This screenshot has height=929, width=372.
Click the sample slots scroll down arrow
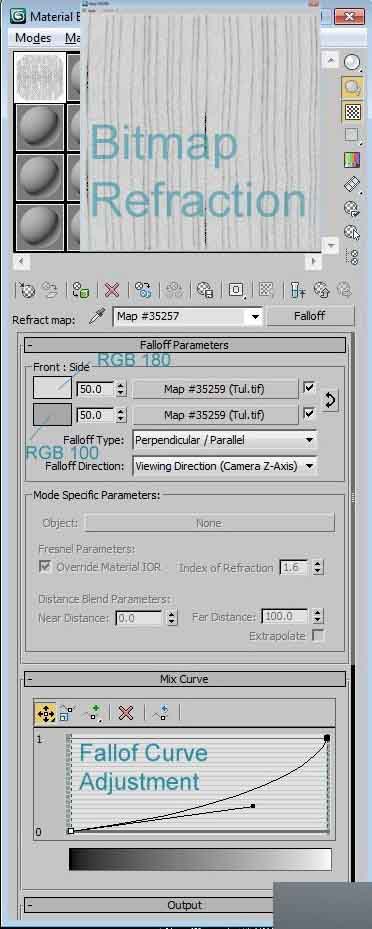pyautogui.click(x=332, y=244)
